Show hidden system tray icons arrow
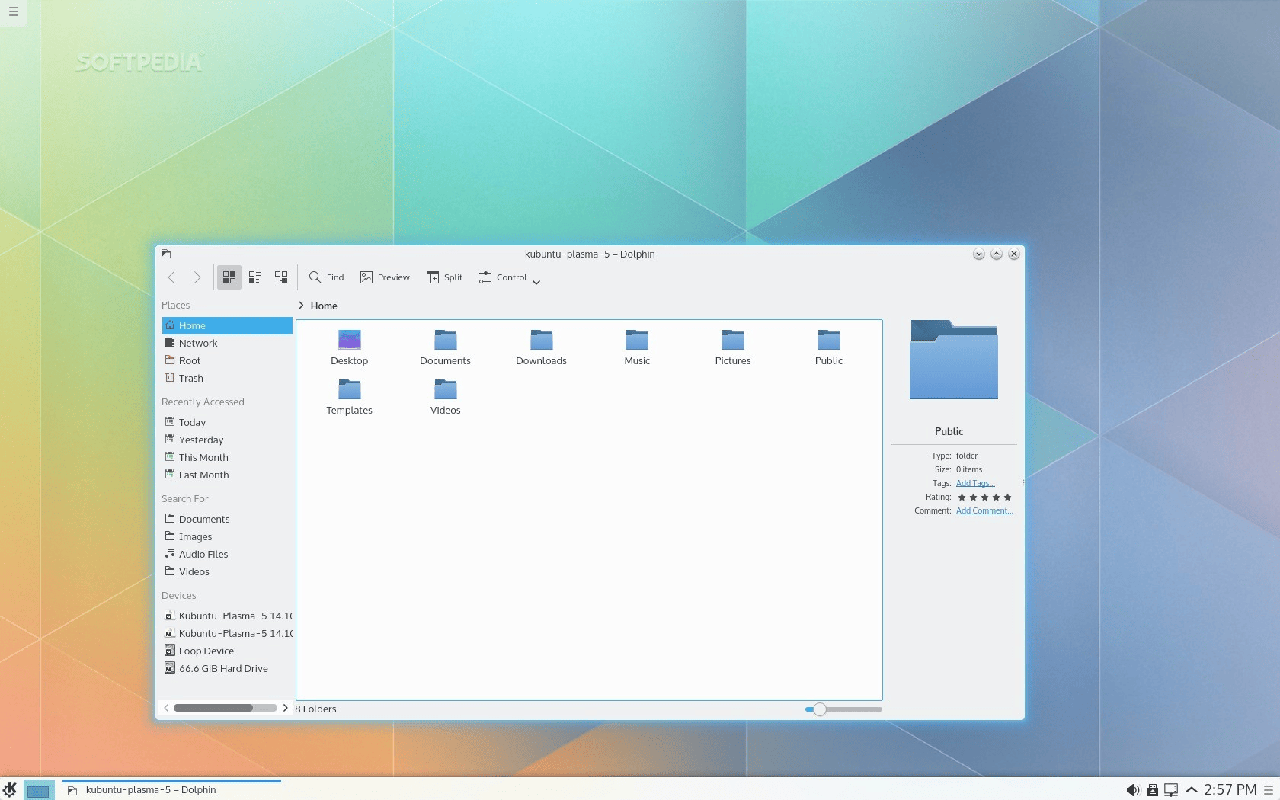This screenshot has height=800, width=1280. (x=1191, y=790)
